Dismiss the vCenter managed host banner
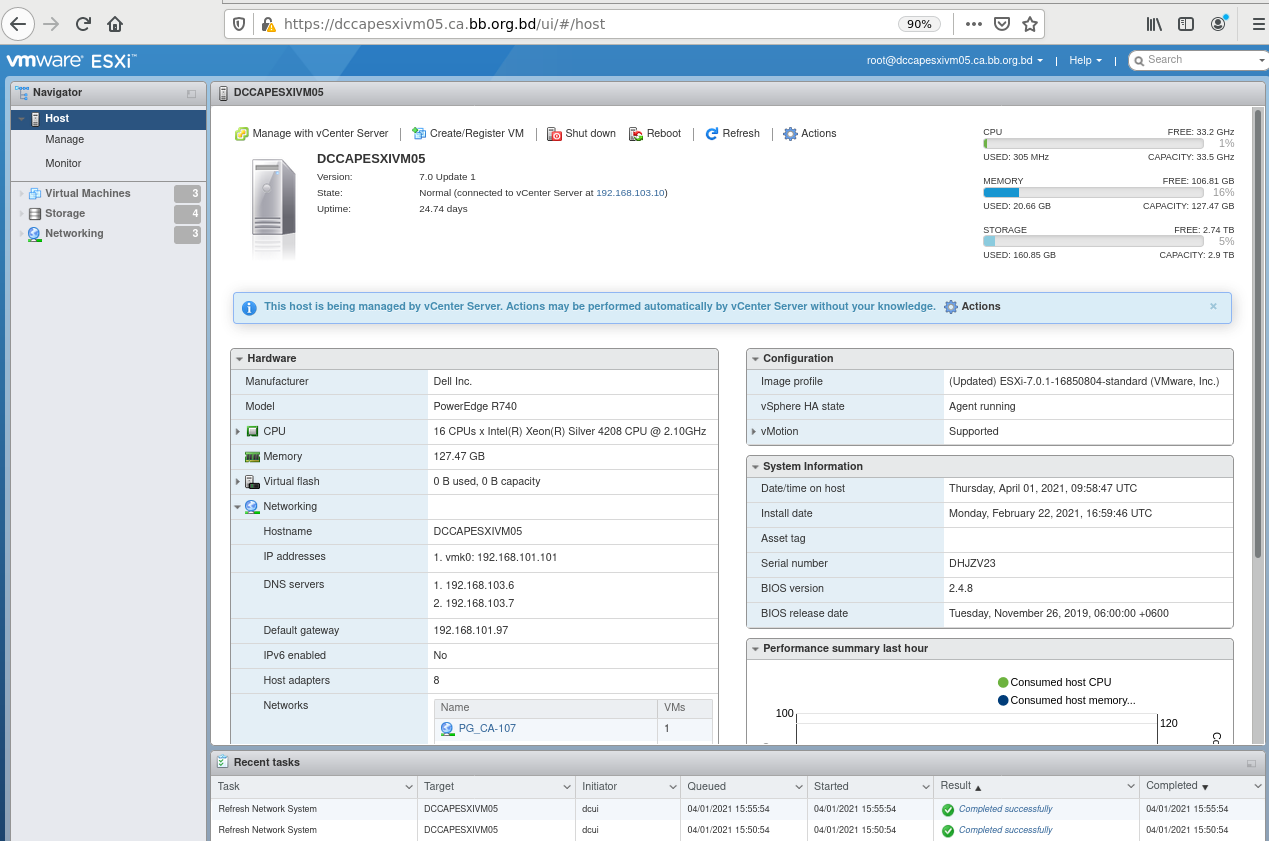Image resolution: width=1269 pixels, height=841 pixels. [x=1213, y=307]
